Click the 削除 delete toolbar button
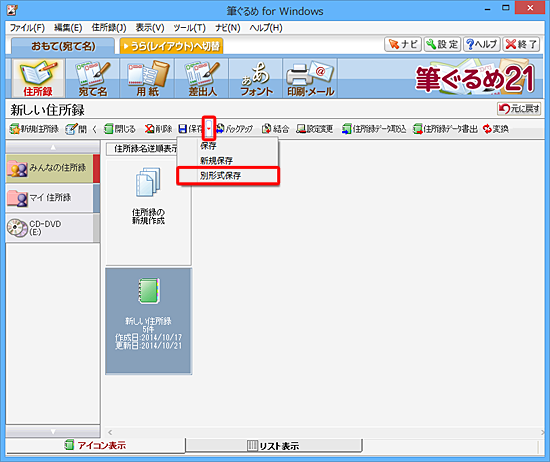Screen dimensions: 550x462 coord(159,129)
